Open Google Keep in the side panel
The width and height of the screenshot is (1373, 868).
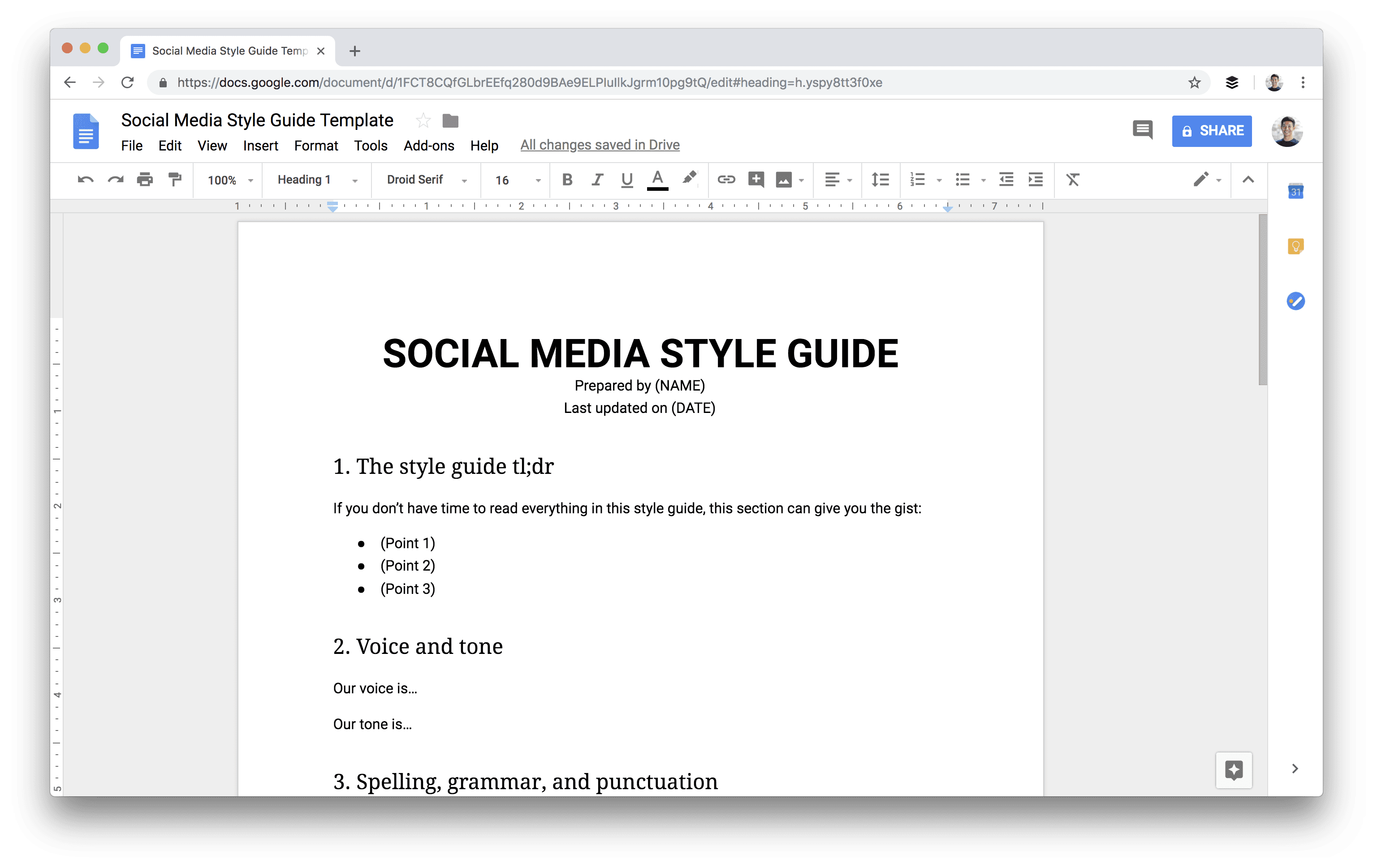click(x=1295, y=246)
